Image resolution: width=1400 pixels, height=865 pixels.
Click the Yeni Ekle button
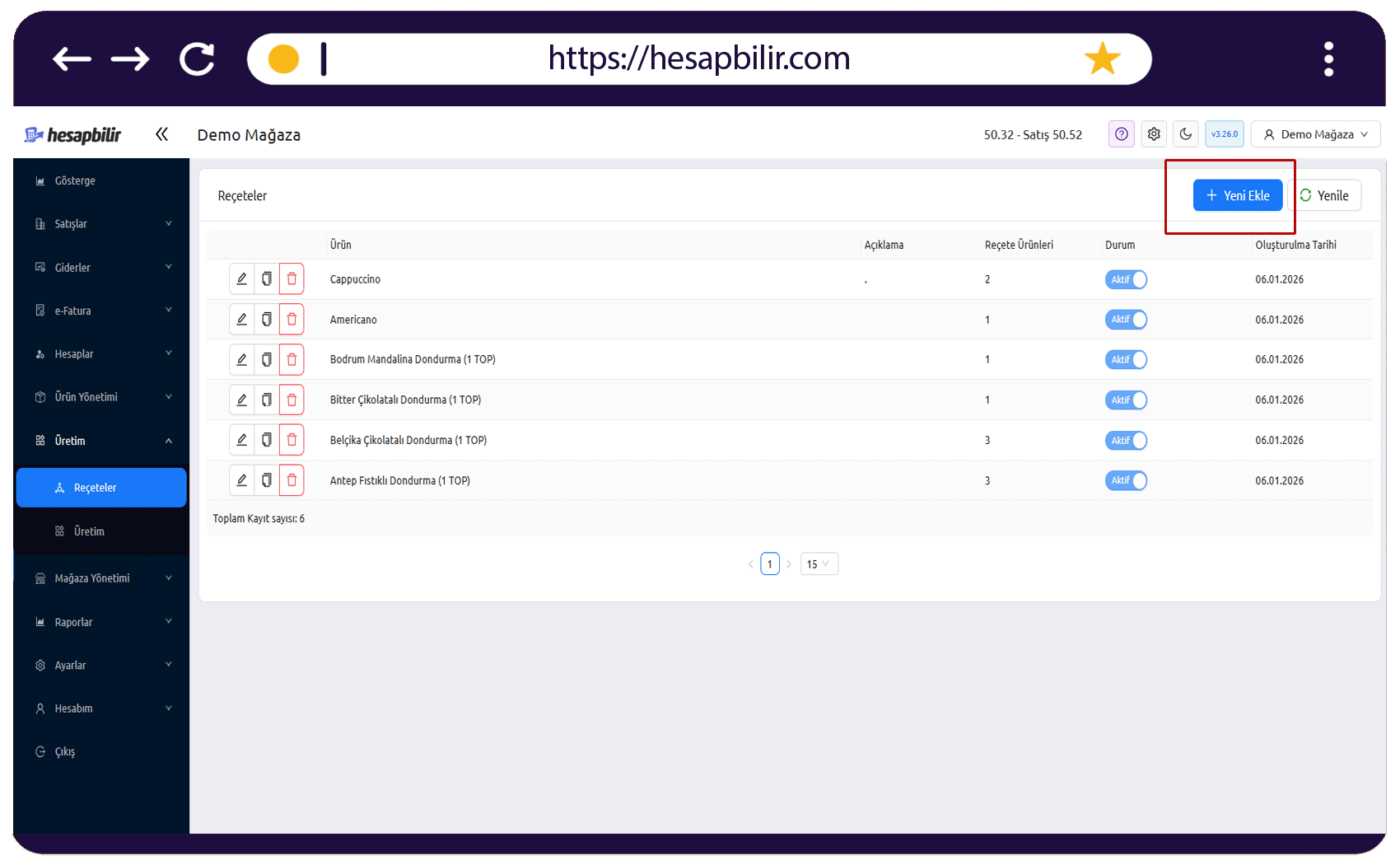1238,195
